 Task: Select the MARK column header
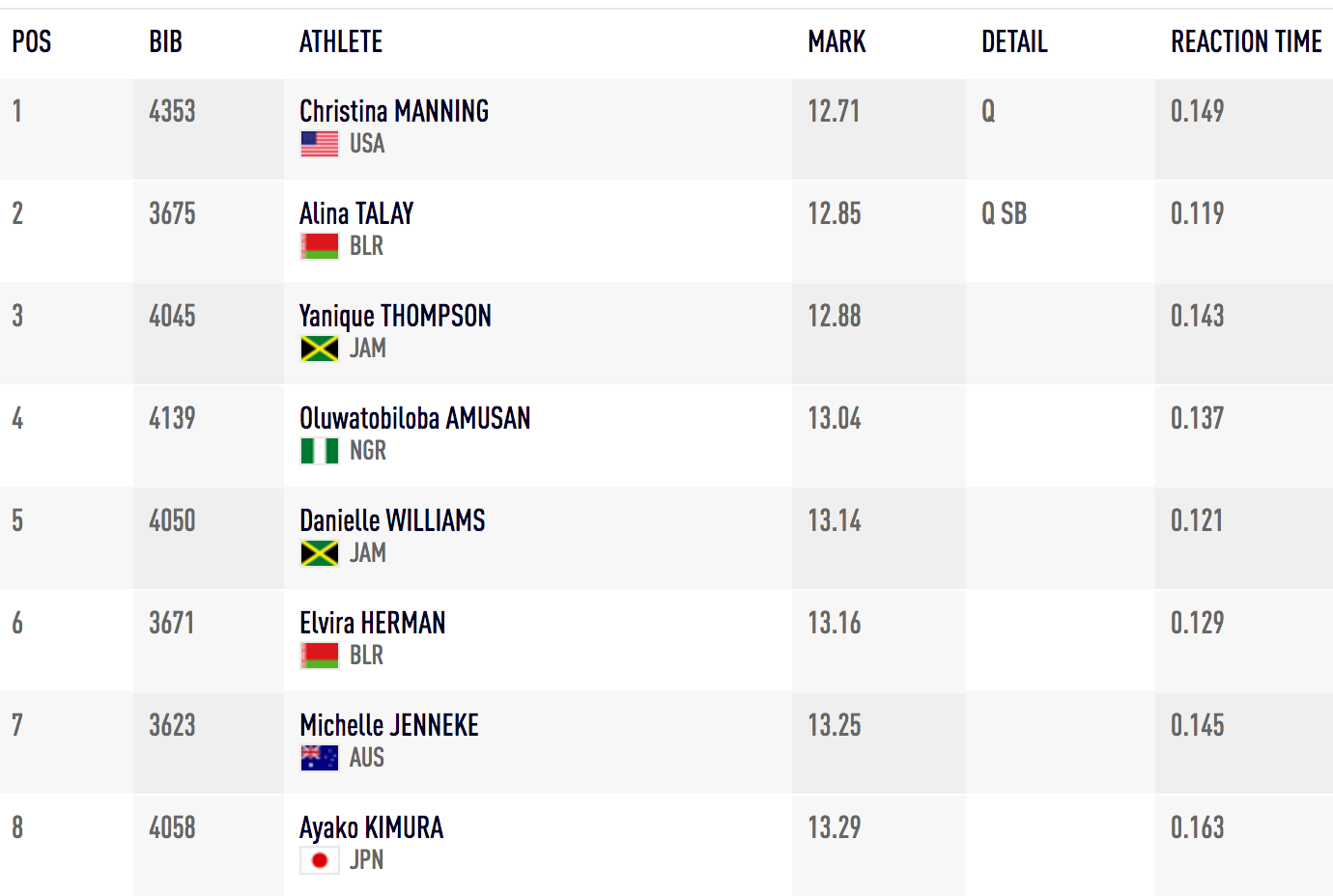837,42
